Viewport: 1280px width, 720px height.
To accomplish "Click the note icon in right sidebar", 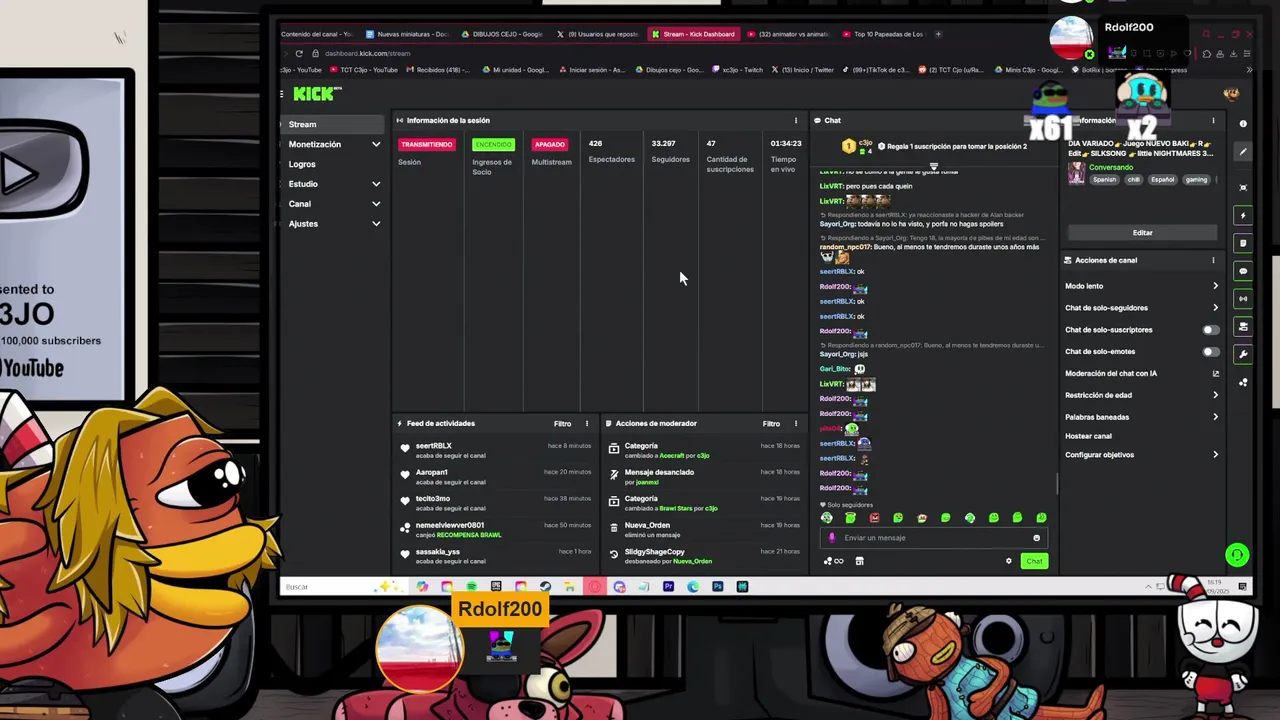I will coord(1243,243).
